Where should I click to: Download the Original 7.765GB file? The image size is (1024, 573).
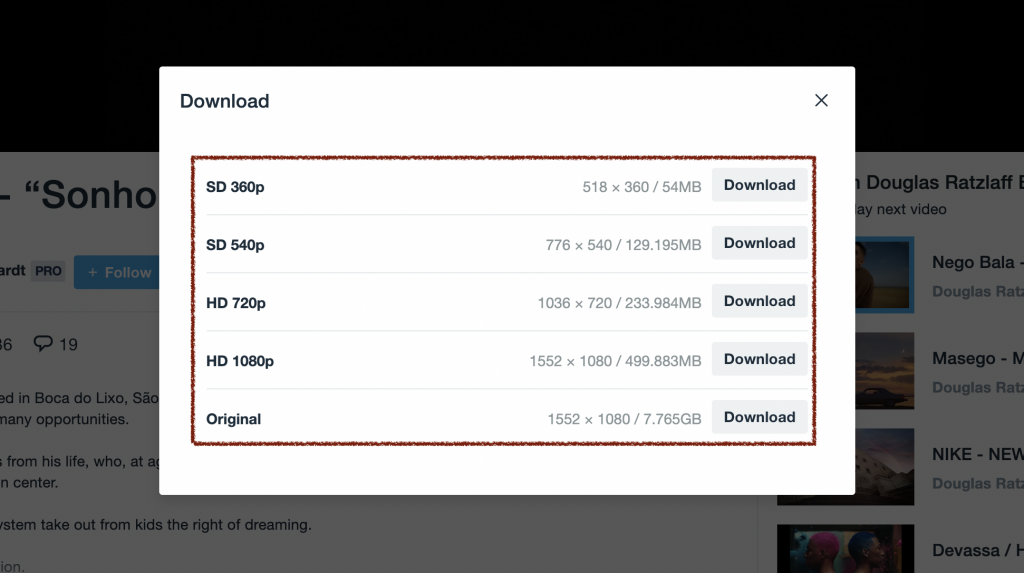759,417
